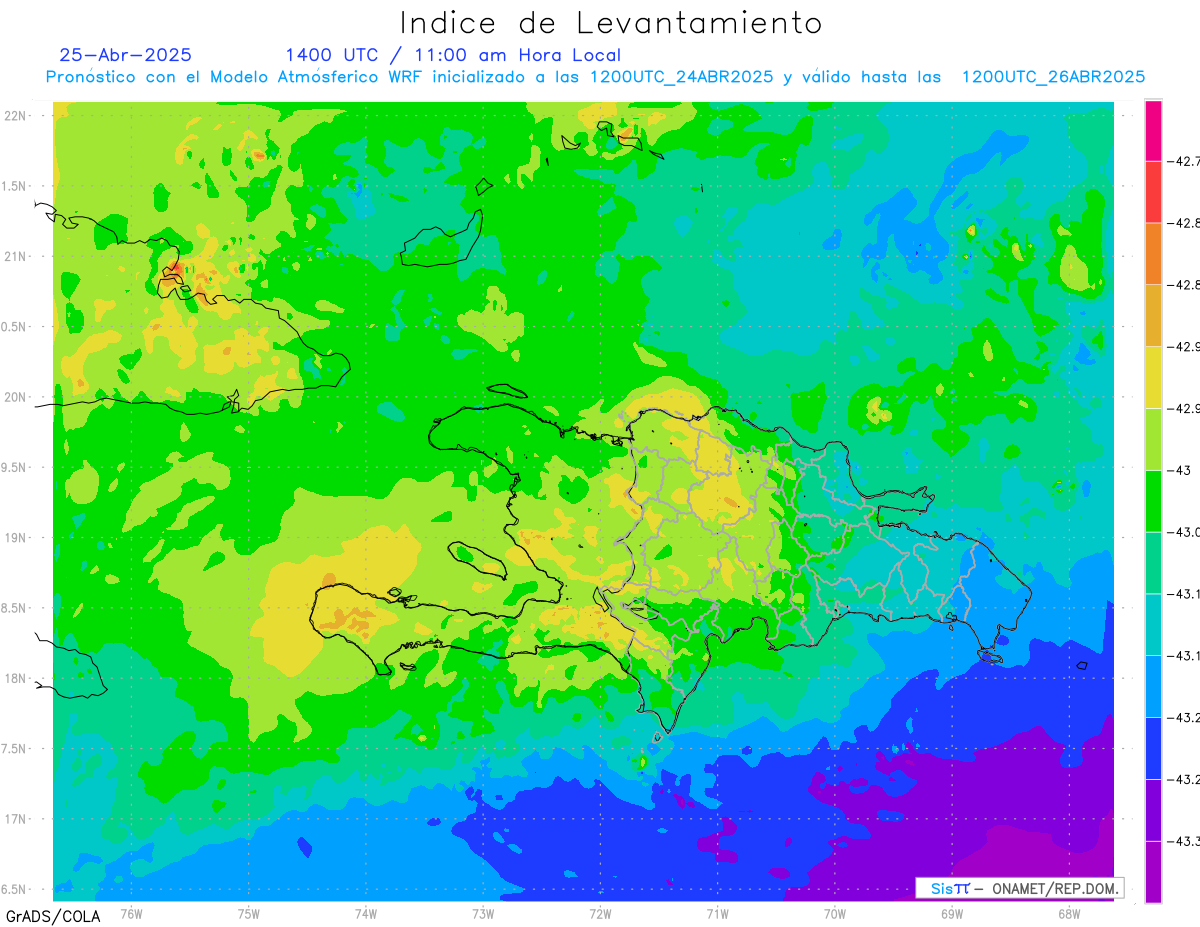Pick the pink swatch atop the color bar
This screenshot has height=927, width=1200.
point(1153,130)
